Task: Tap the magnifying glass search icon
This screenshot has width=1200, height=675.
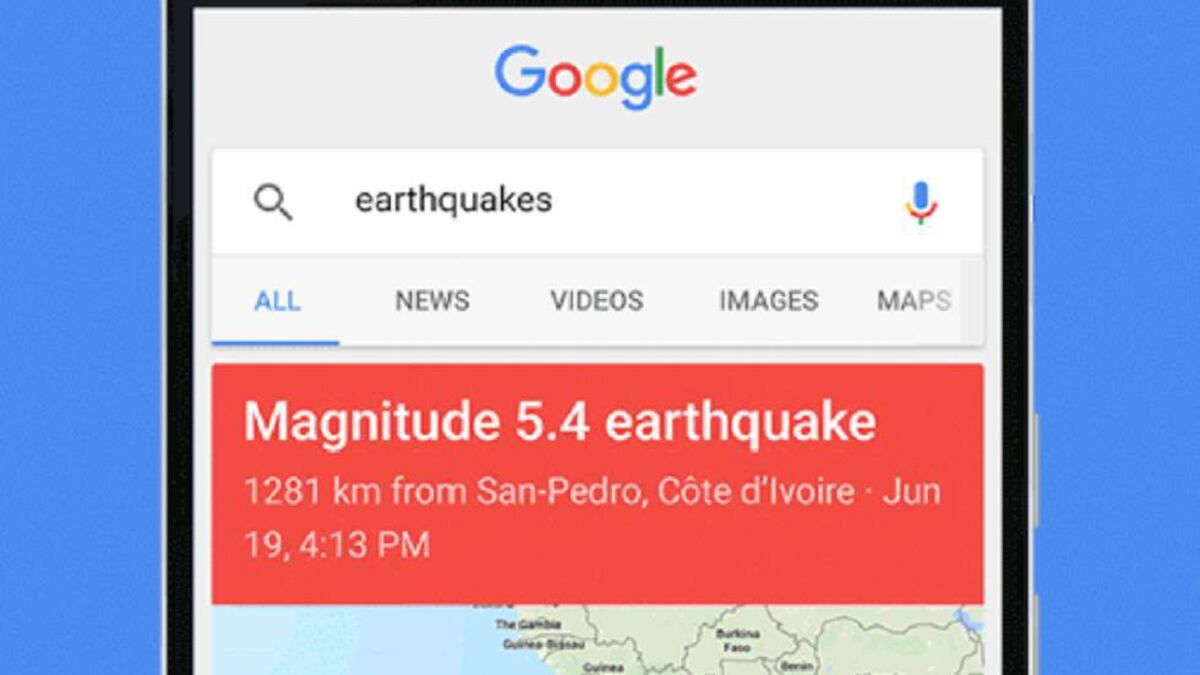Action: [x=272, y=201]
